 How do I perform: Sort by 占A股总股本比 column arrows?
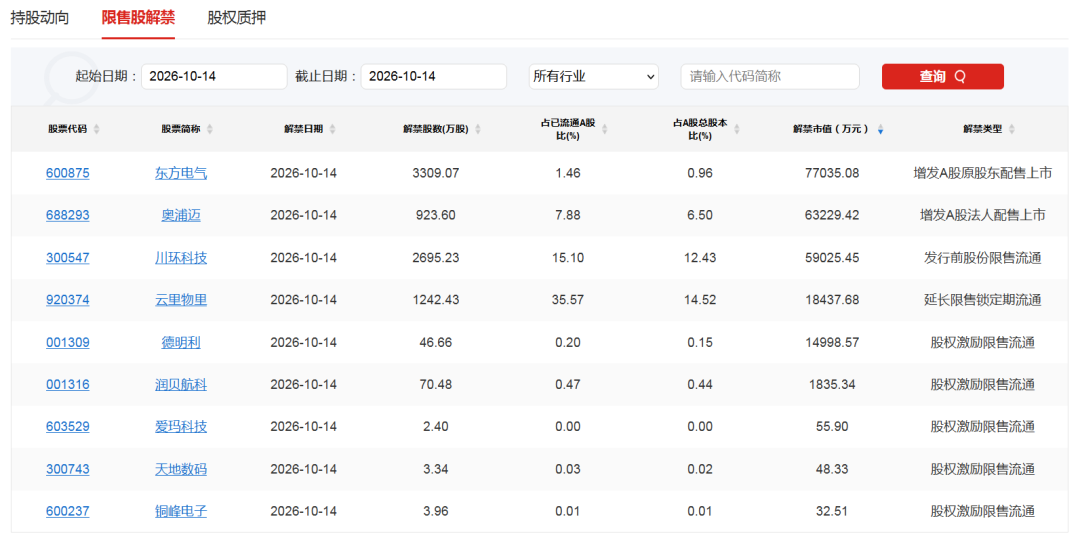pyautogui.click(x=737, y=129)
